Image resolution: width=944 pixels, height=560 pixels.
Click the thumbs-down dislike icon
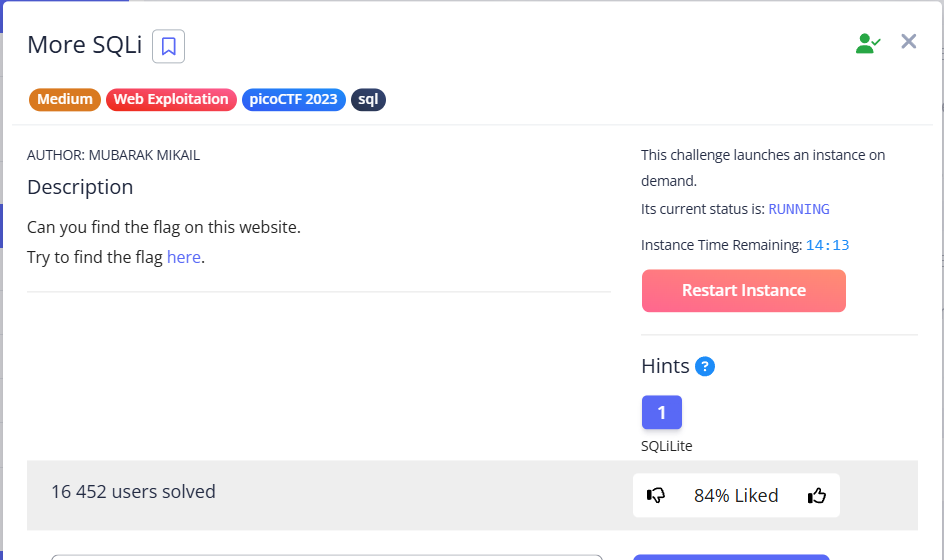(656, 495)
